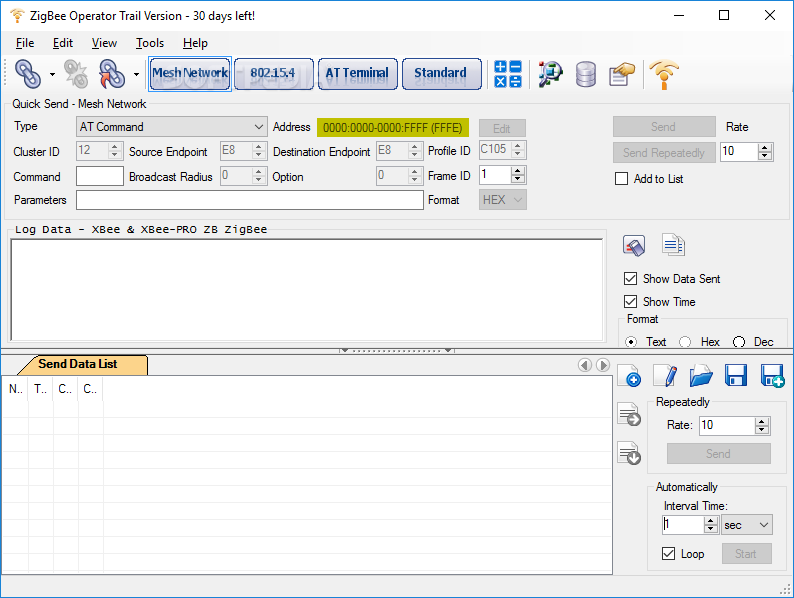Click the hand holding document icon
Screen dimensions: 794x598
[622, 74]
